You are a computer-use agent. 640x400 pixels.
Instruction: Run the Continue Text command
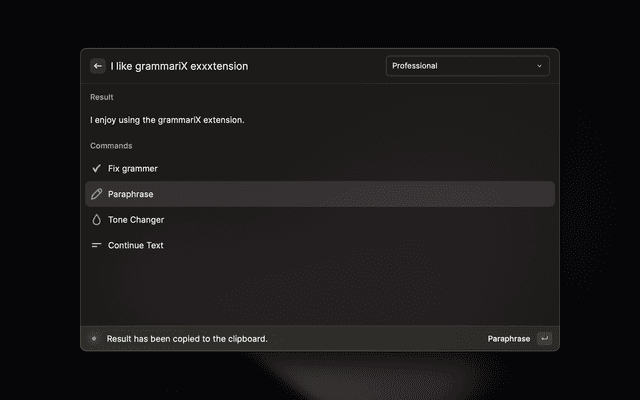coord(136,245)
